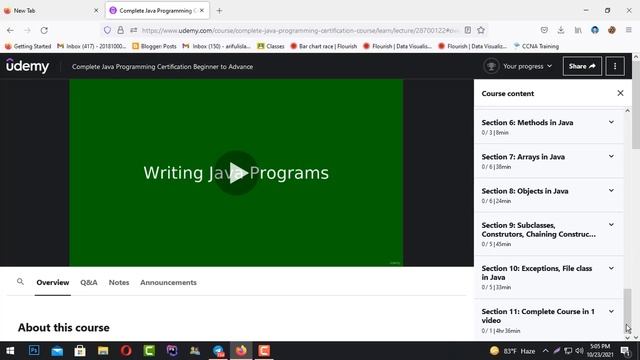The image size is (640, 360).
Task: Click the volume speaker tray icon
Action: (x=579, y=351)
